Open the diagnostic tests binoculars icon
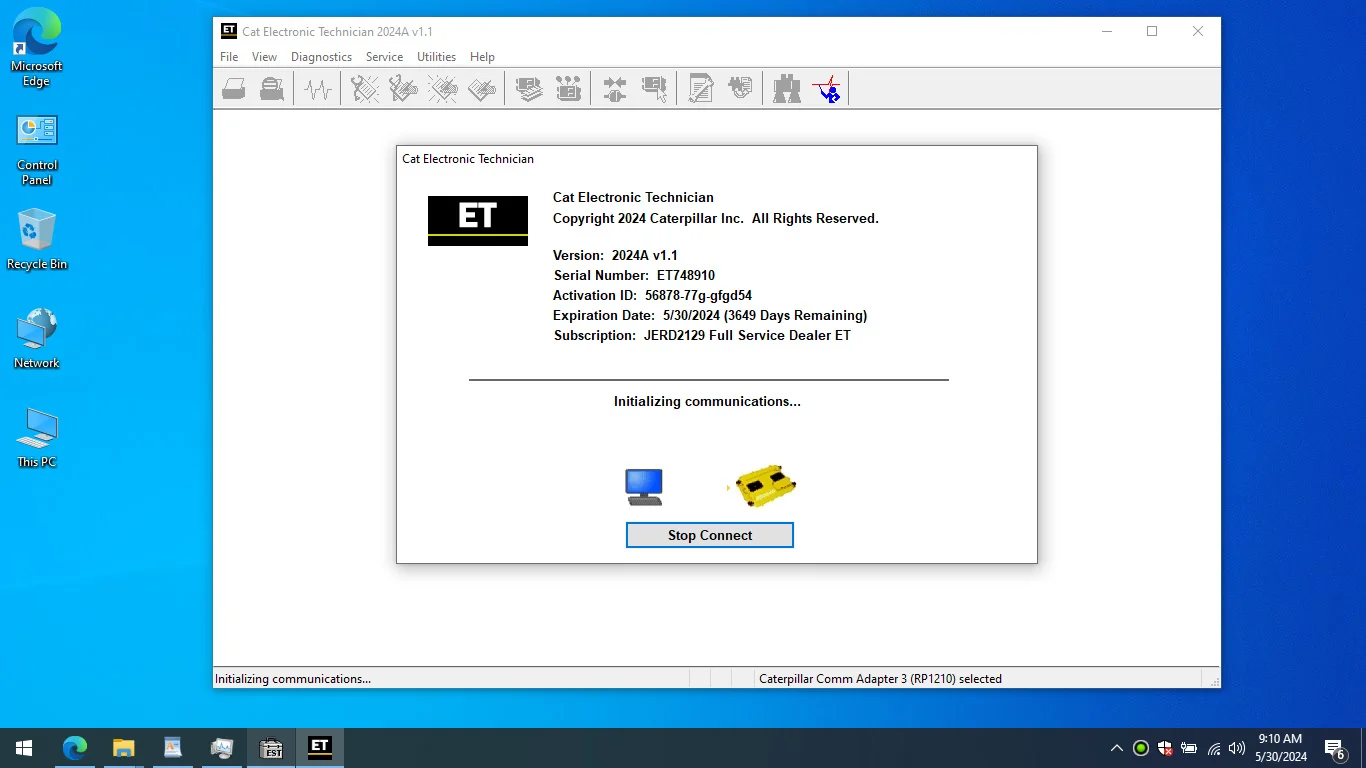This screenshot has width=1366, height=768. point(786,88)
